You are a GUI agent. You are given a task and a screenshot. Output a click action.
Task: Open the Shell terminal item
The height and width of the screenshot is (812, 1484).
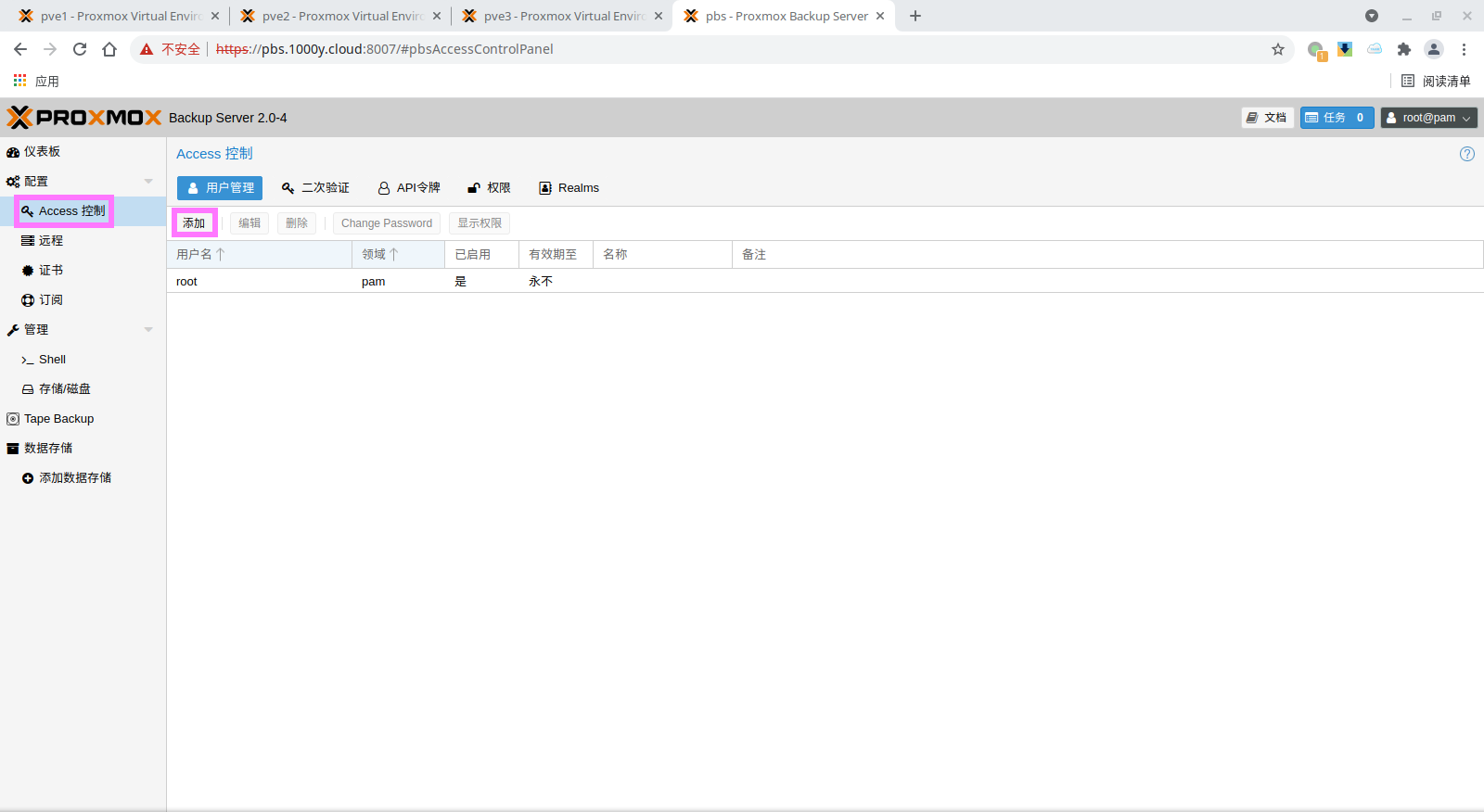(x=51, y=360)
